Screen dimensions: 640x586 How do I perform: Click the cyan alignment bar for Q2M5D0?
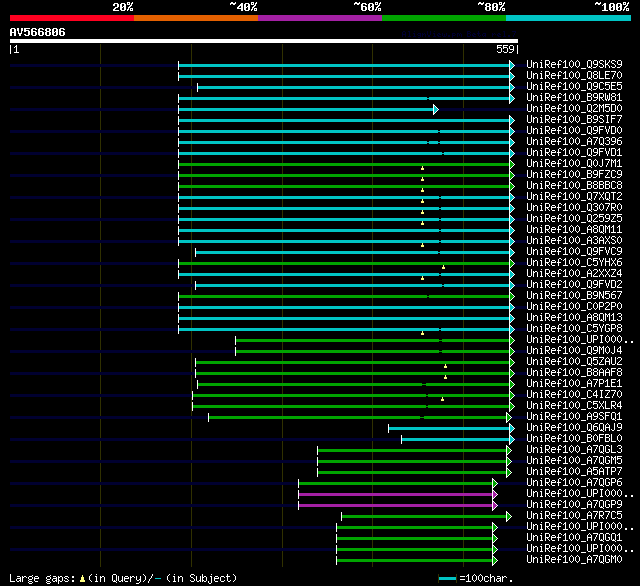point(309,109)
